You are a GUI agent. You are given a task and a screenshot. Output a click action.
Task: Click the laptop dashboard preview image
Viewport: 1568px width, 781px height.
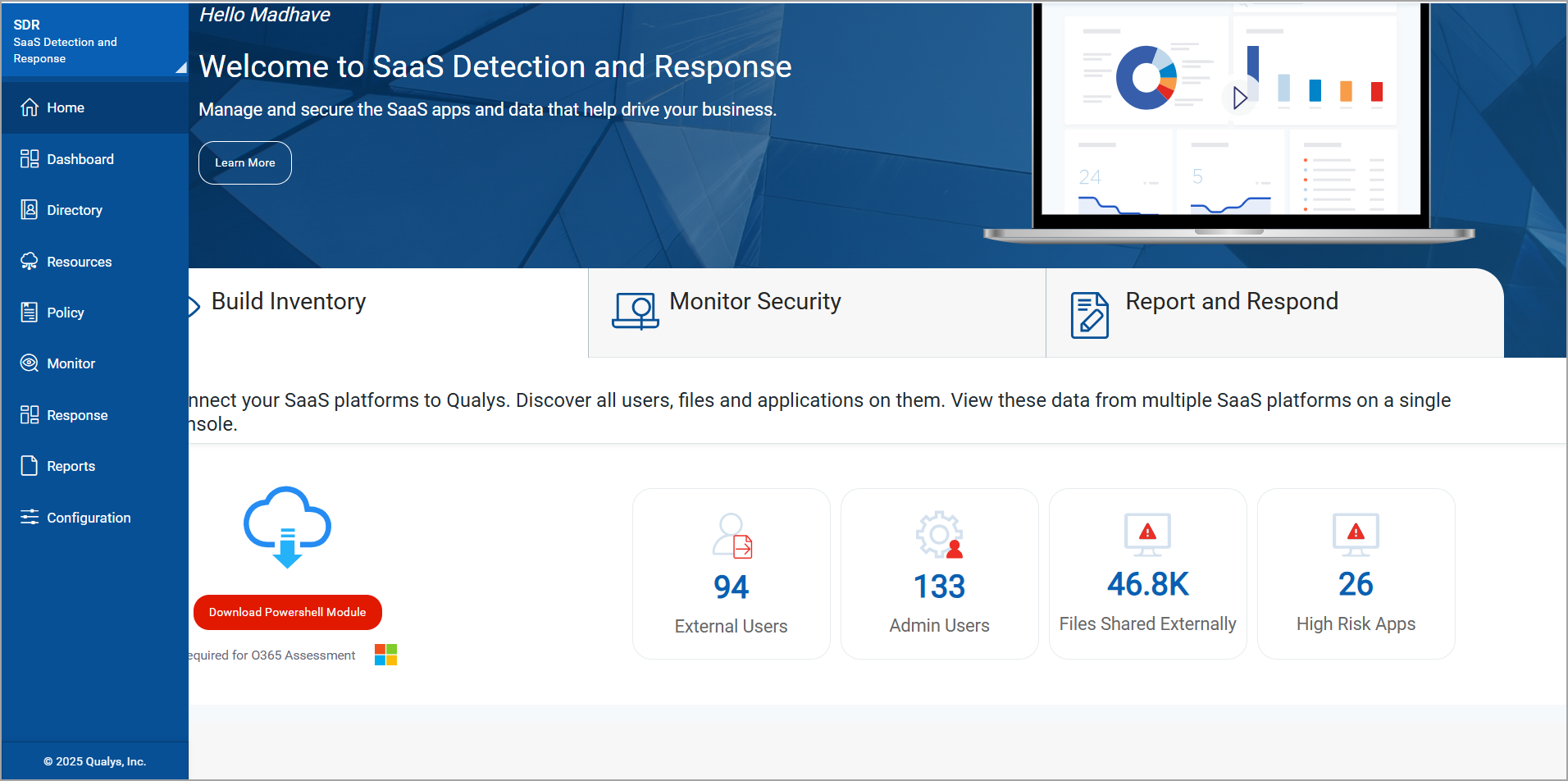(x=1229, y=121)
